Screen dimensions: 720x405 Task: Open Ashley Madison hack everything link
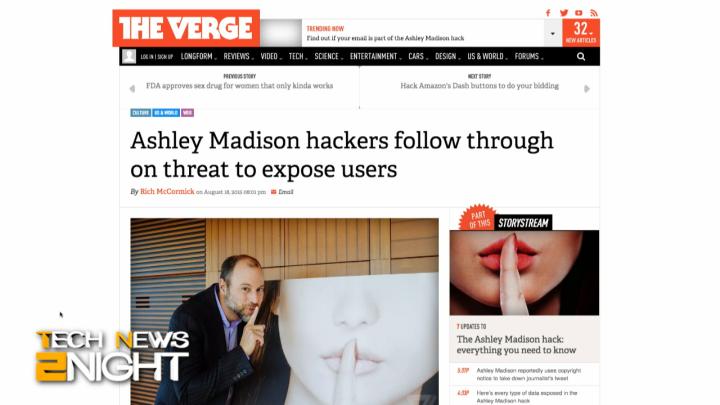pyautogui.click(x=516, y=344)
